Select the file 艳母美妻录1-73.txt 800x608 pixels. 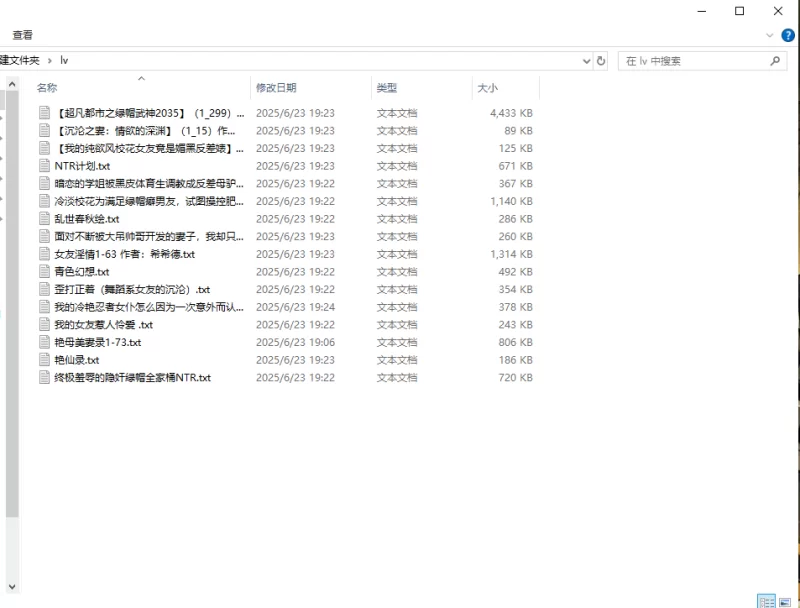tap(97, 342)
